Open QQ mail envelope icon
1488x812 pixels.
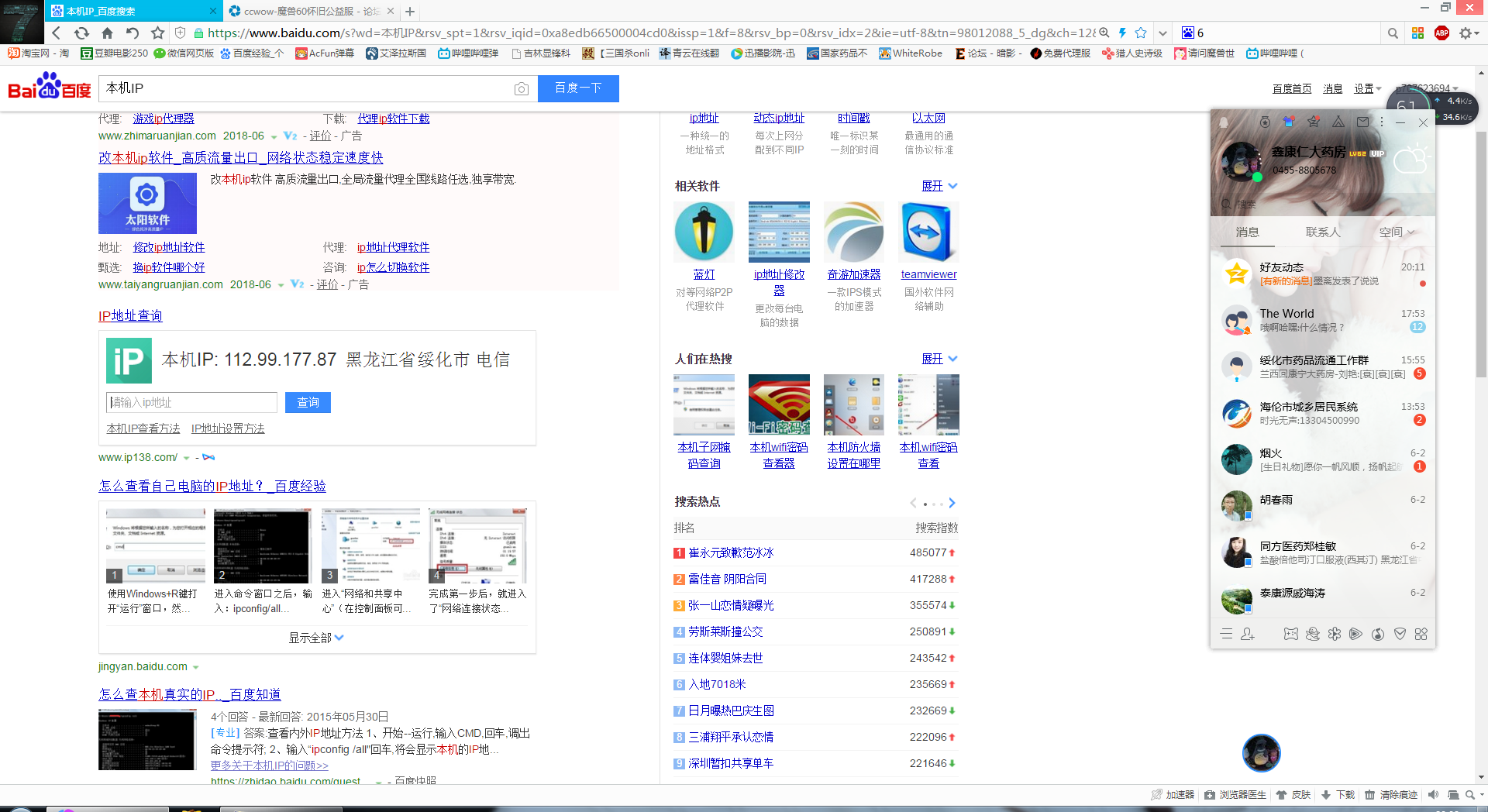coord(1362,122)
